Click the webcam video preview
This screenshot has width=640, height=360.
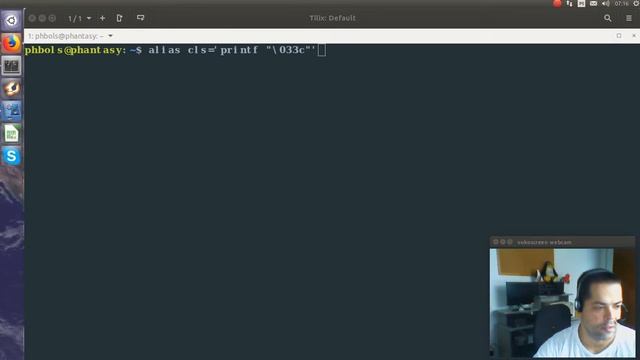(x=562, y=303)
